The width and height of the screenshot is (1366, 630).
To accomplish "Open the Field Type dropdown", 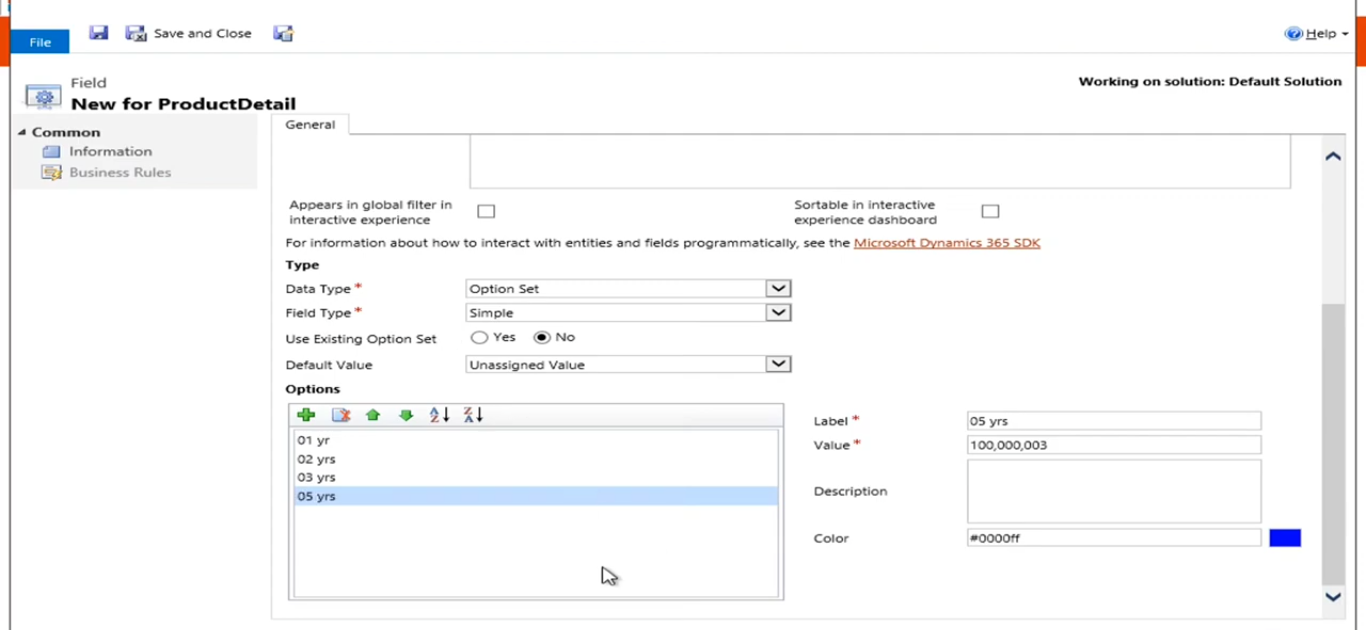I will click(x=778, y=312).
